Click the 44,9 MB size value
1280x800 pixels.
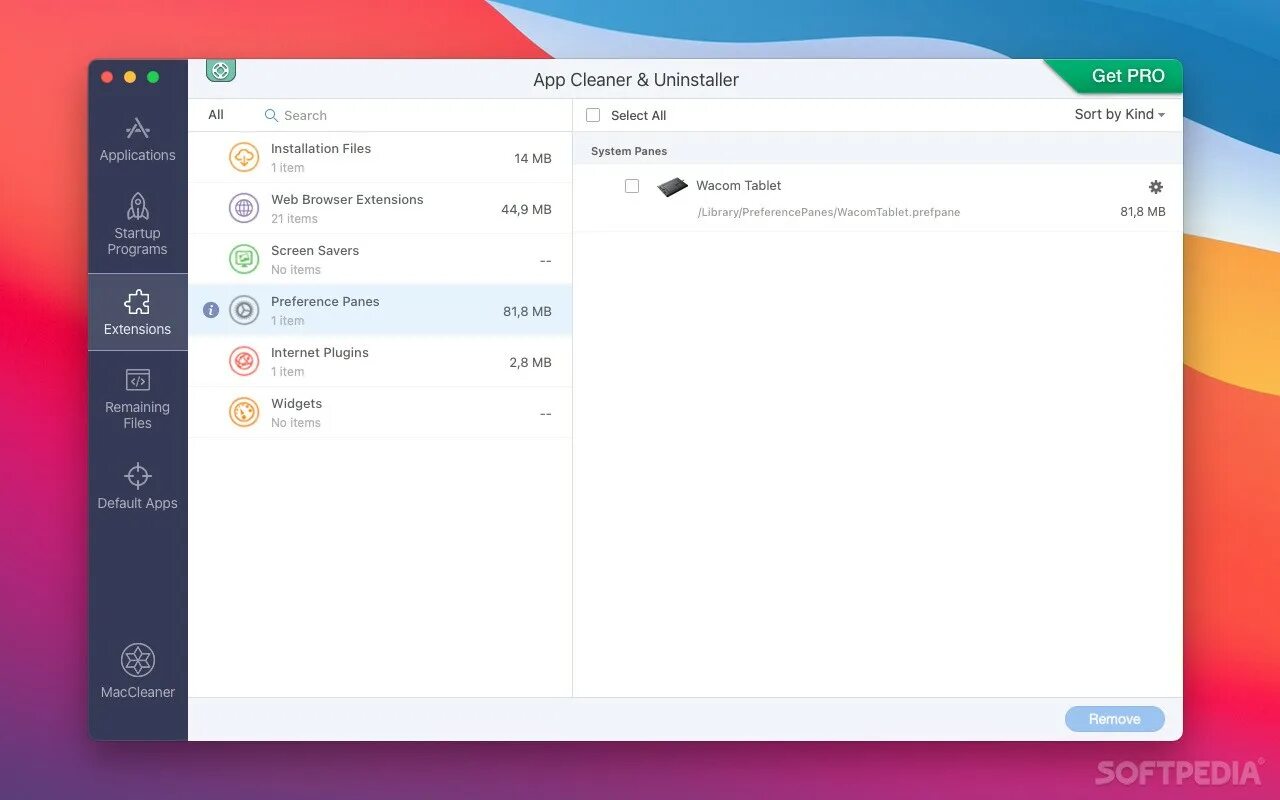(526, 209)
